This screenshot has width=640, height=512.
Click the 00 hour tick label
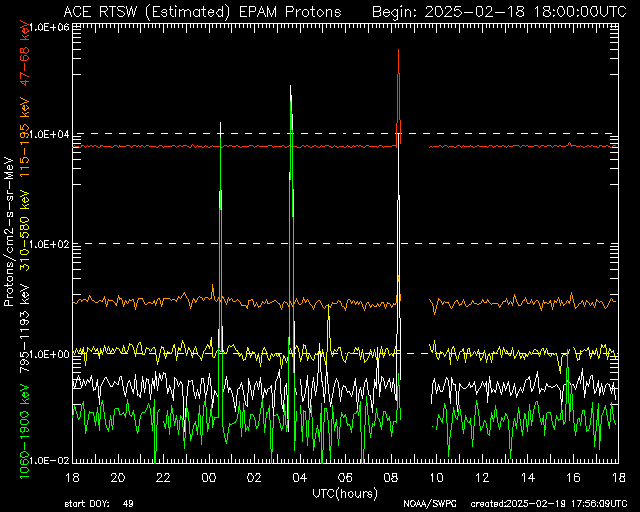[209, 477]
